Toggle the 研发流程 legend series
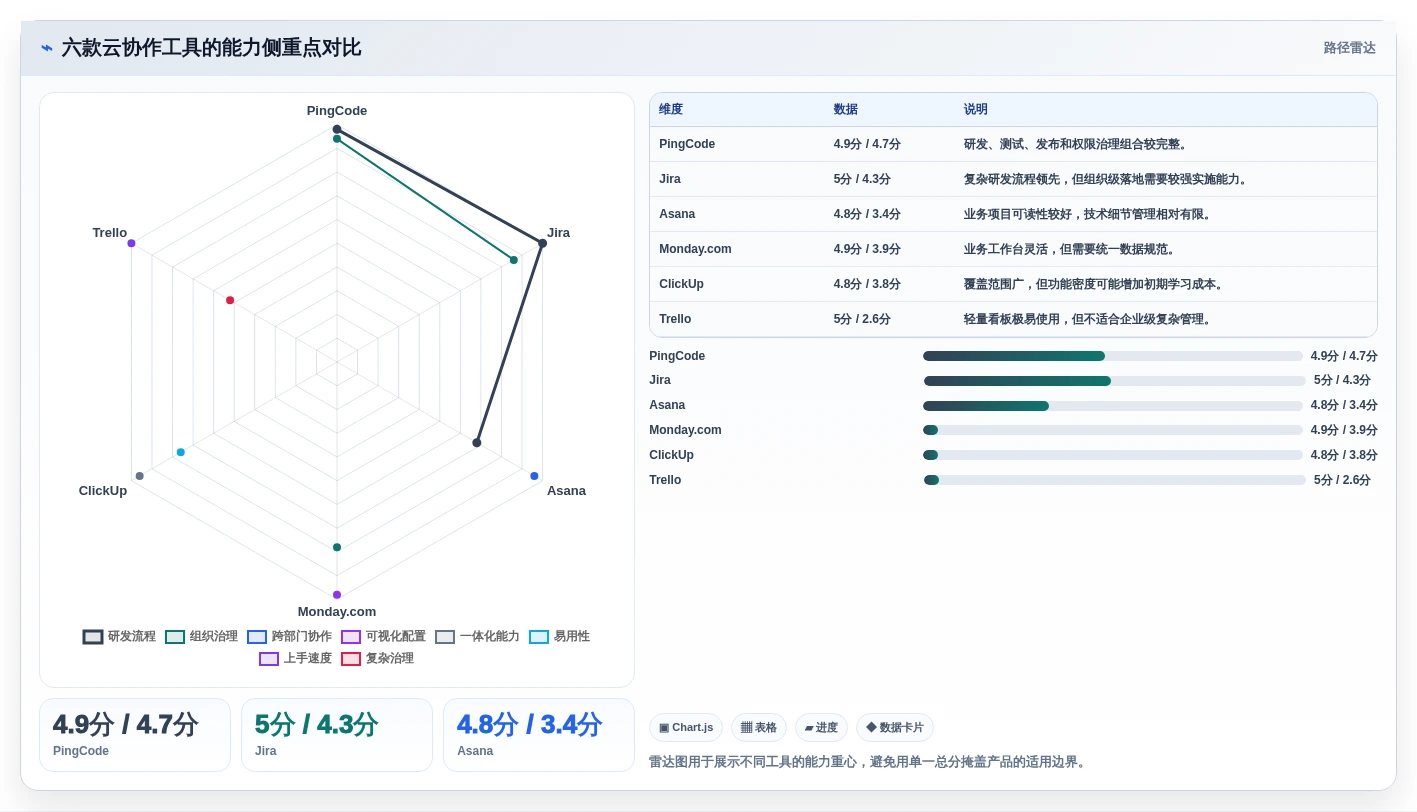1417x812 pixels. 119,636
